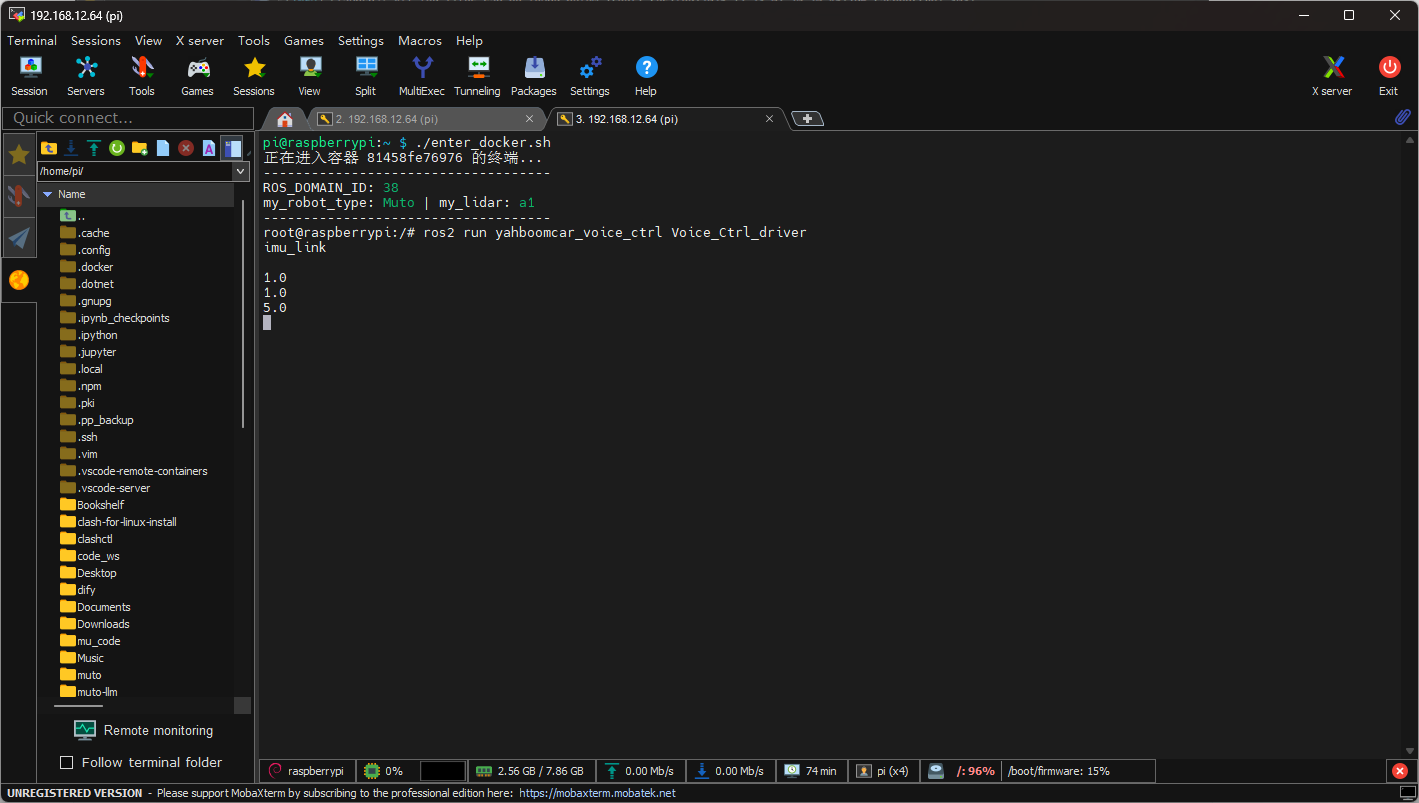Open the Games toolbar icon
1419x803 pixels.
click(x=198, y=76)
